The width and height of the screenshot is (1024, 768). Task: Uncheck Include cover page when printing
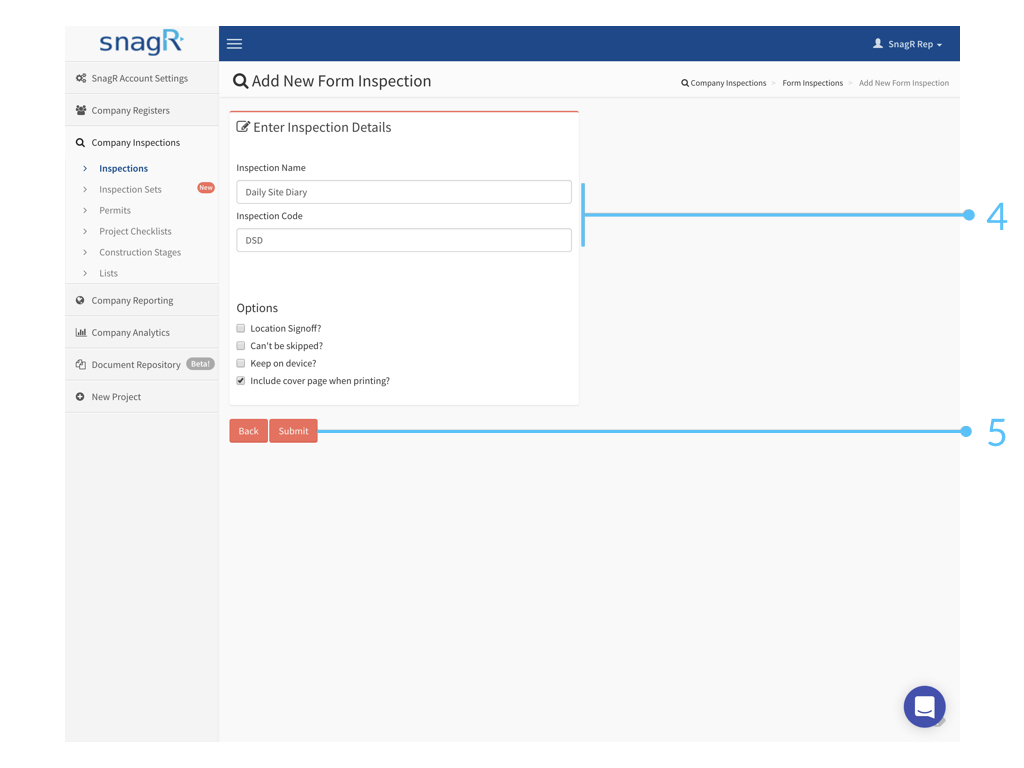pos(241,381)
